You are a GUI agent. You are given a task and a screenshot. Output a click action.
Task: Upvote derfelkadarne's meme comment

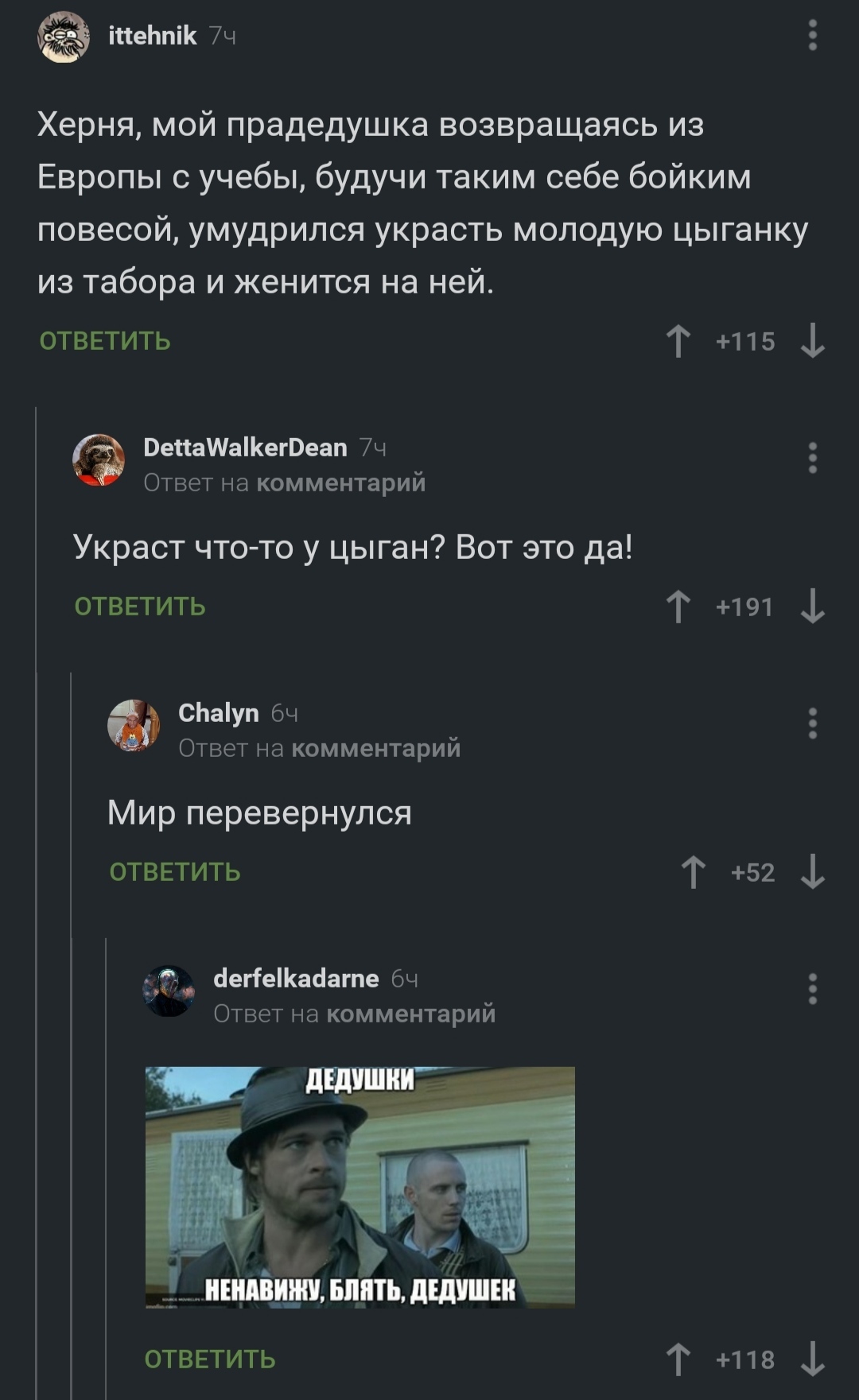point(678,1359)
